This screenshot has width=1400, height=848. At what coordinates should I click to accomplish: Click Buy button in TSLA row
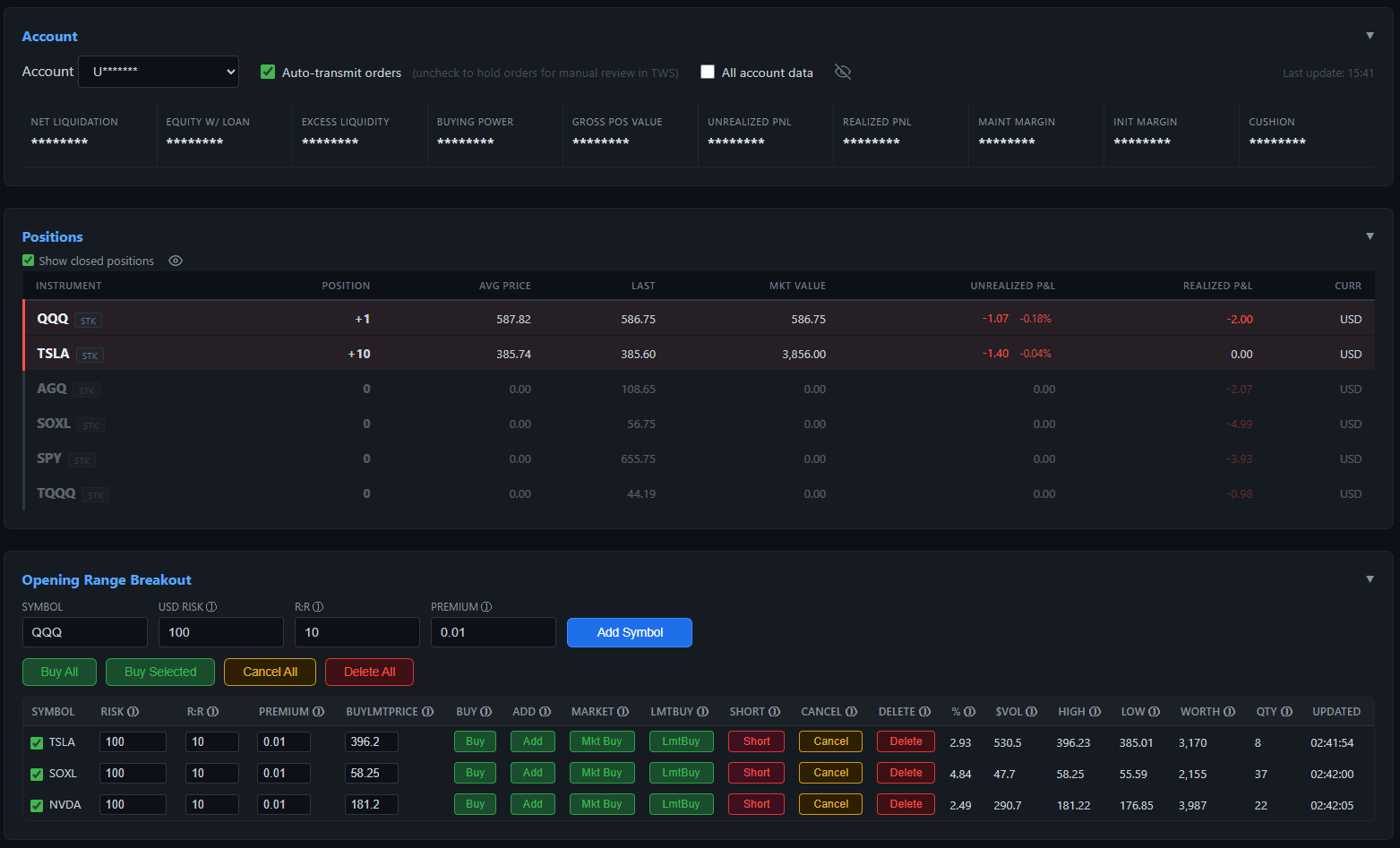(476, 741)
